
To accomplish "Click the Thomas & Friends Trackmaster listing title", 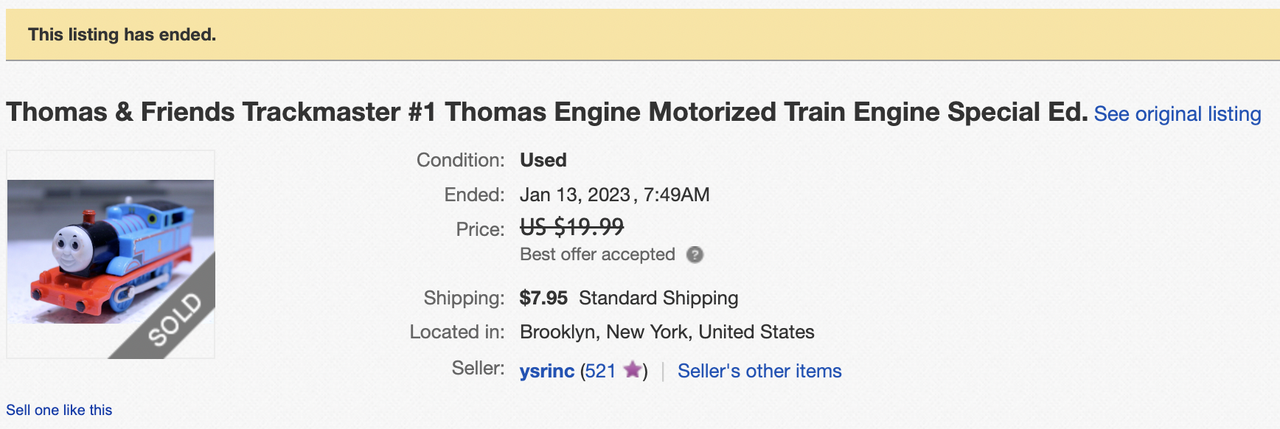I will (547, 113).
